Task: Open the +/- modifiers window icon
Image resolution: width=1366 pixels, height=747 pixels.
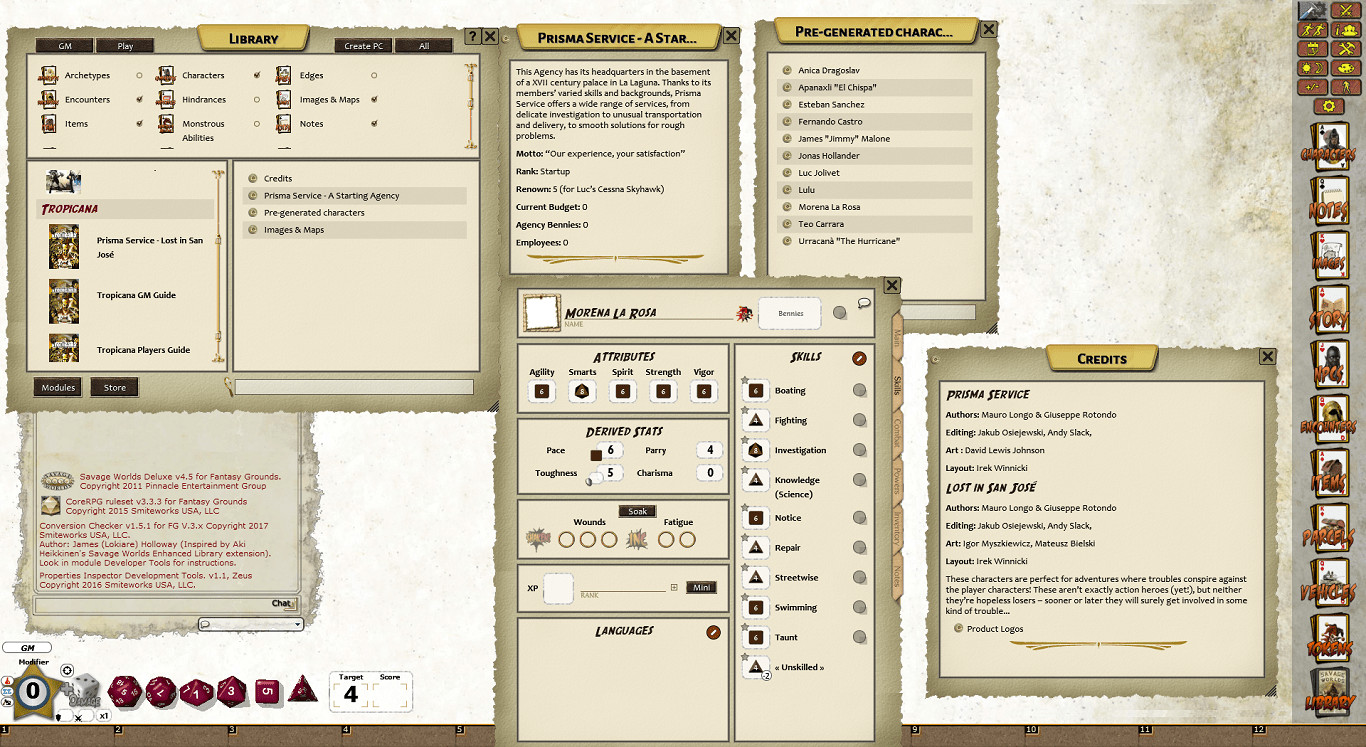Action: [x=1312, y=86]
